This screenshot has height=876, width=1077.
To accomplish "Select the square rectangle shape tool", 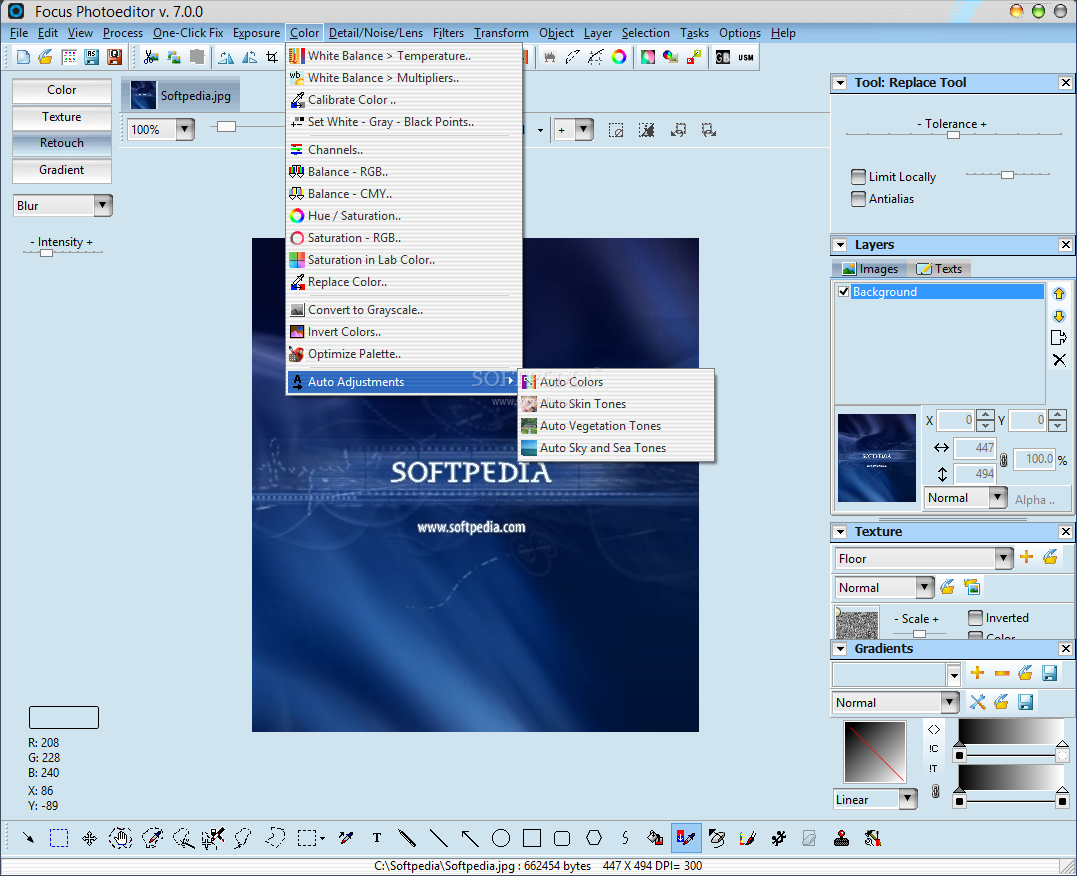I will click(532, 838).
